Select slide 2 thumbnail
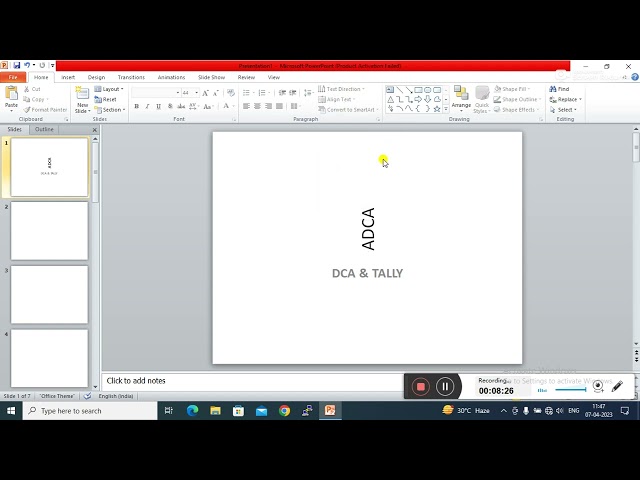The height and width of the screenshot is (480, 640). point(49,231)
